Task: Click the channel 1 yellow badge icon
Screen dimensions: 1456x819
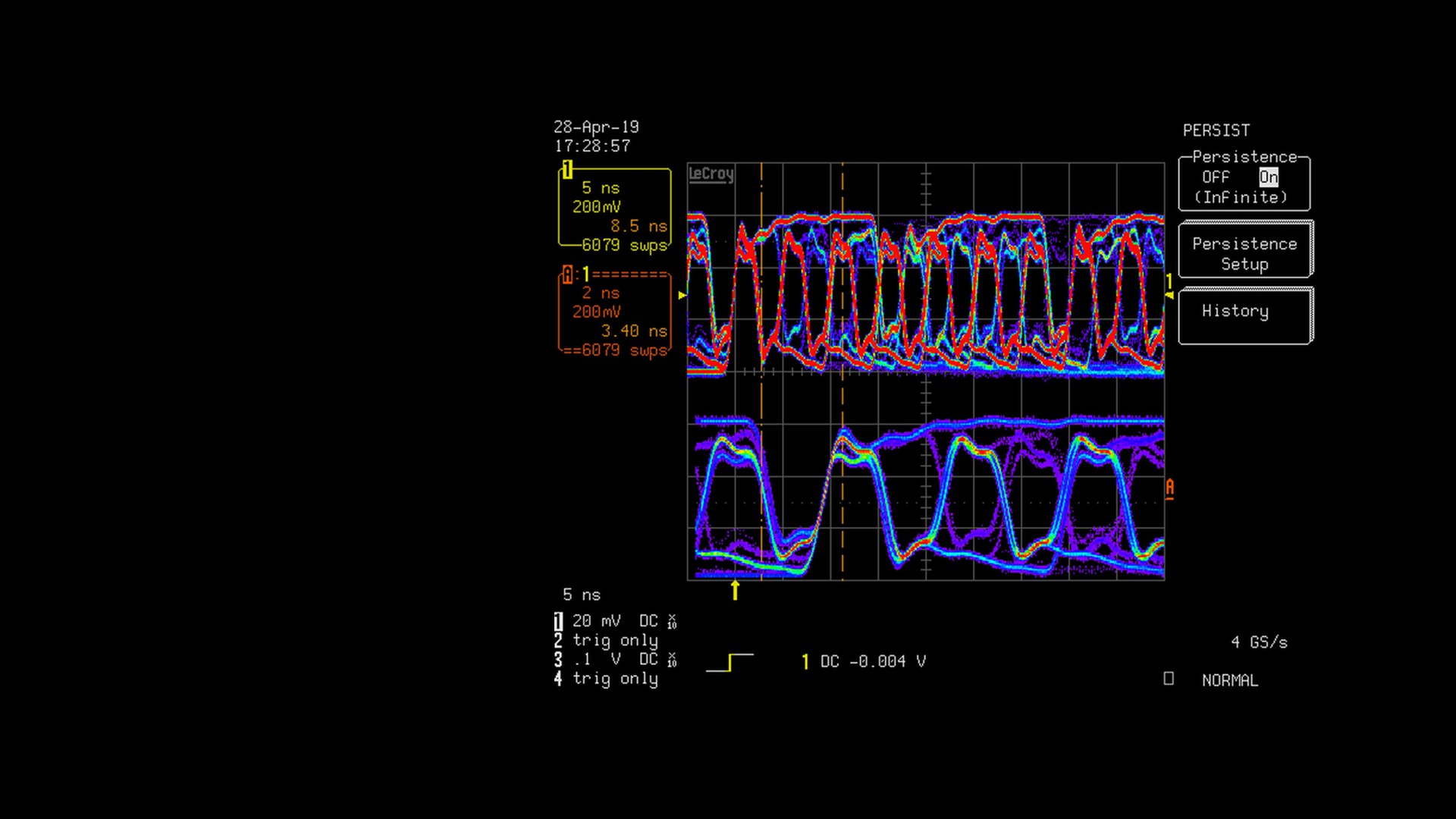Action: (x=567, y=169)
